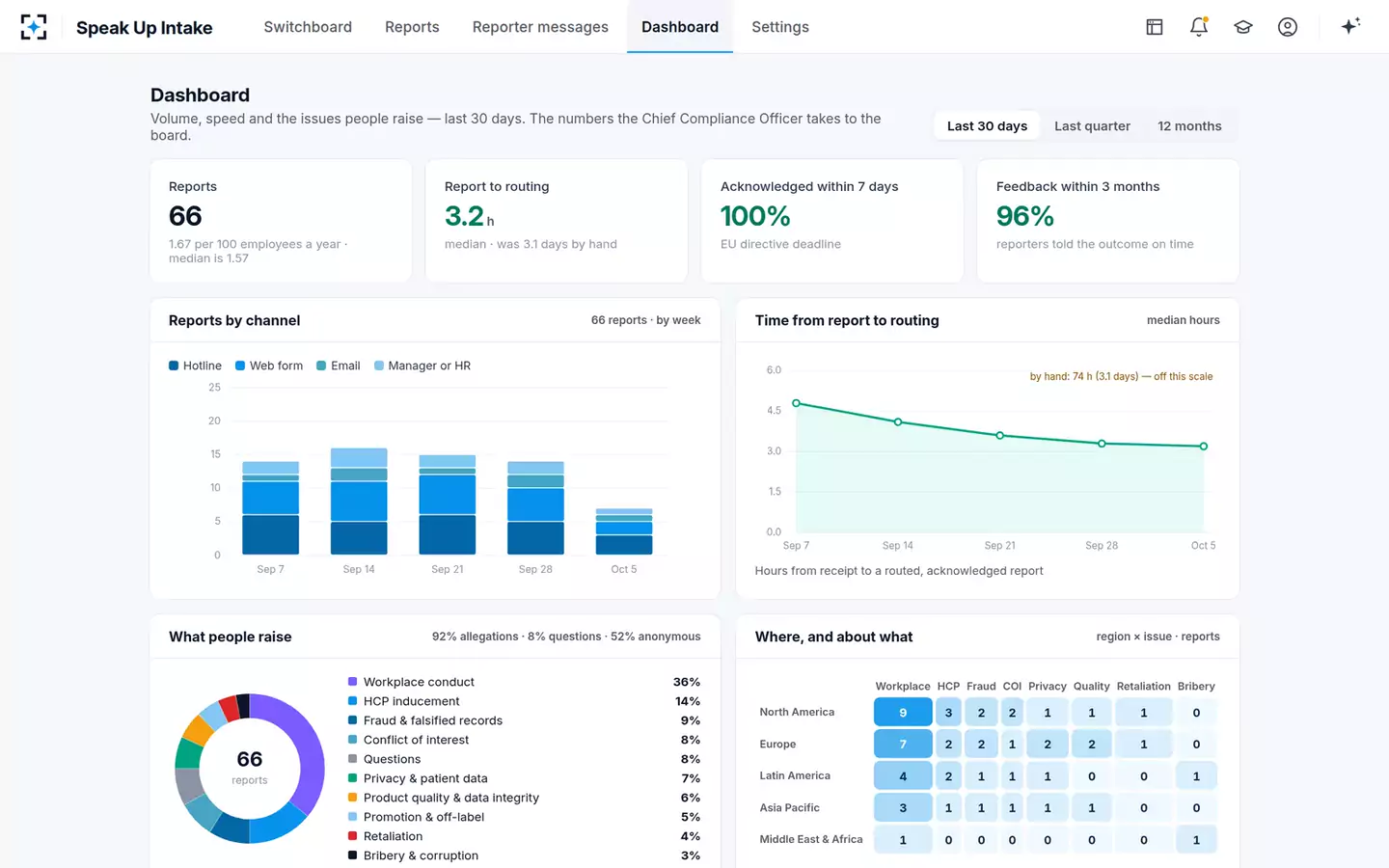The image size is (1389, 868).
Task: Open the Acknowledged within 7 days card
Action: [832, 221]
